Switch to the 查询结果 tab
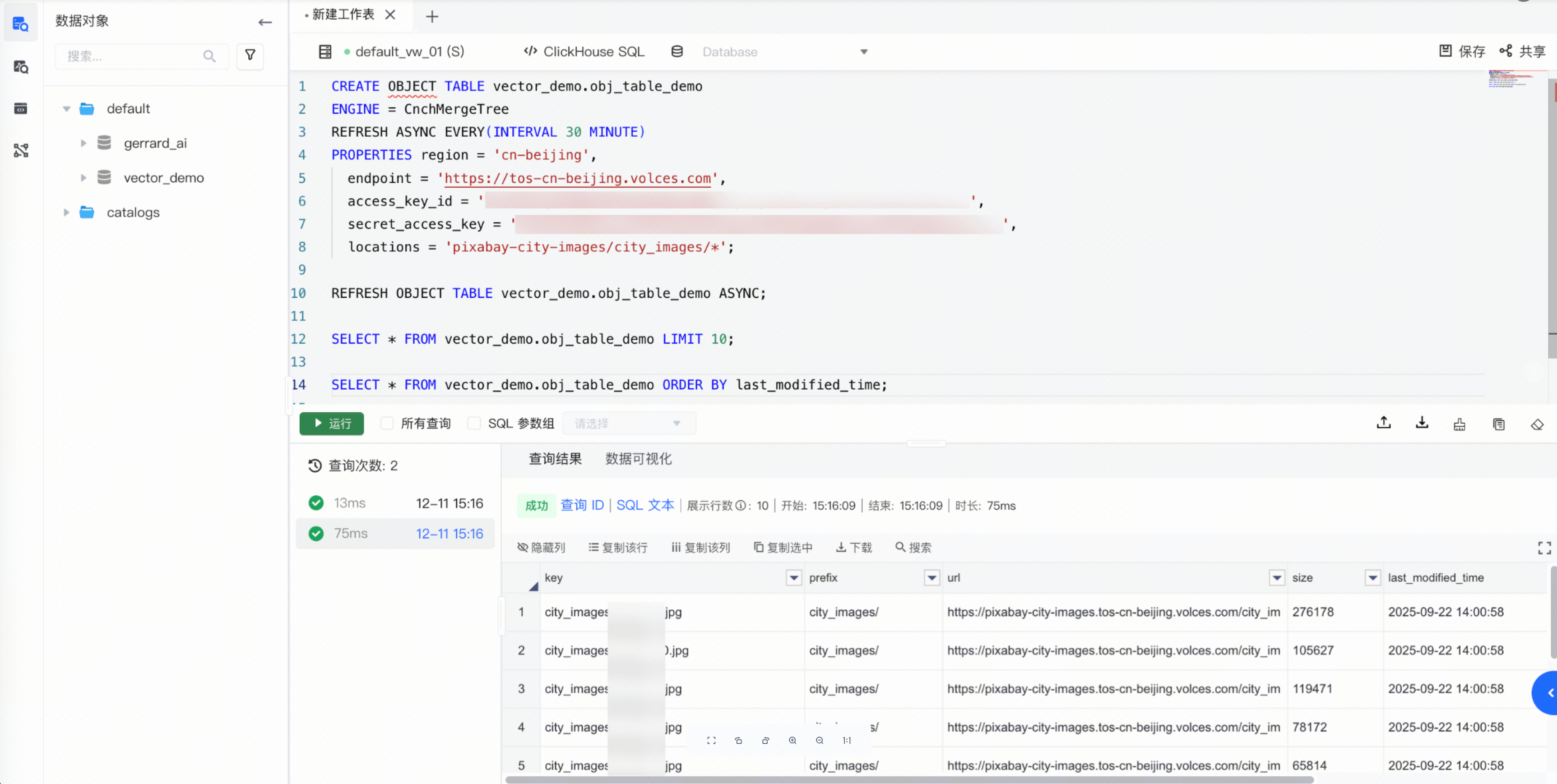The image size is (1557, 784). (x=555, y=459)
